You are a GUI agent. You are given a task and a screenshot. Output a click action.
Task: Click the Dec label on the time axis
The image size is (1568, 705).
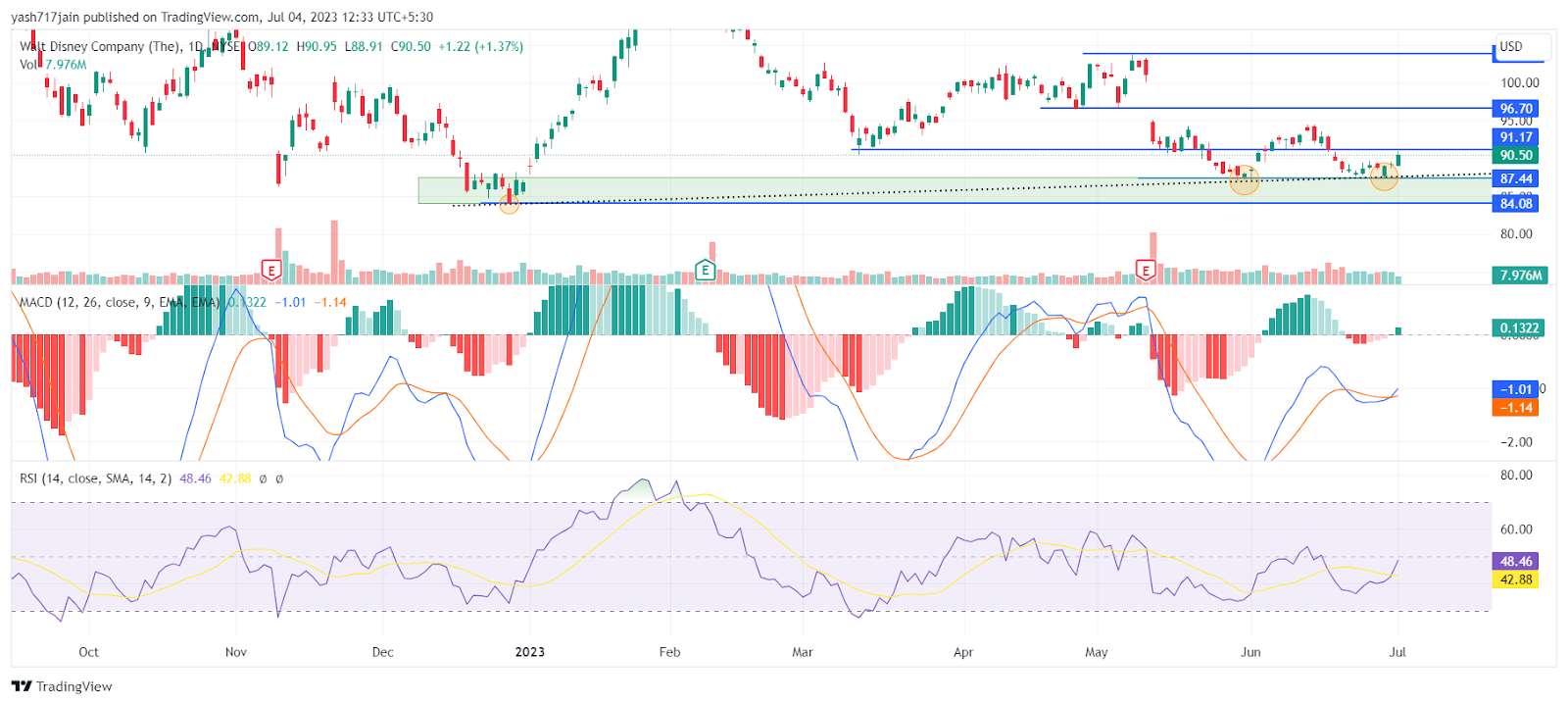[x=382, y=652]
